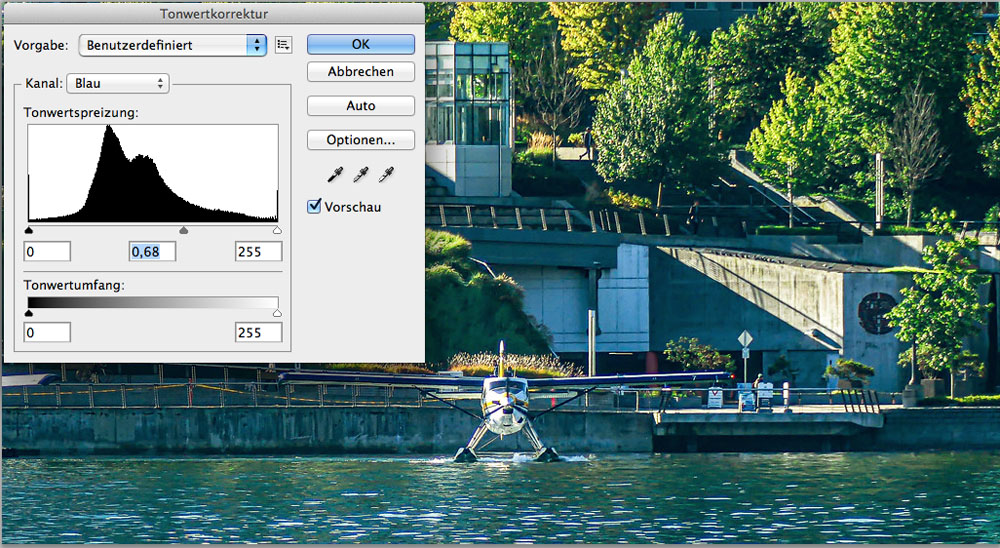Toggle the Vorschau preview checkbox

pyautogui.click(x=314, y=207)
